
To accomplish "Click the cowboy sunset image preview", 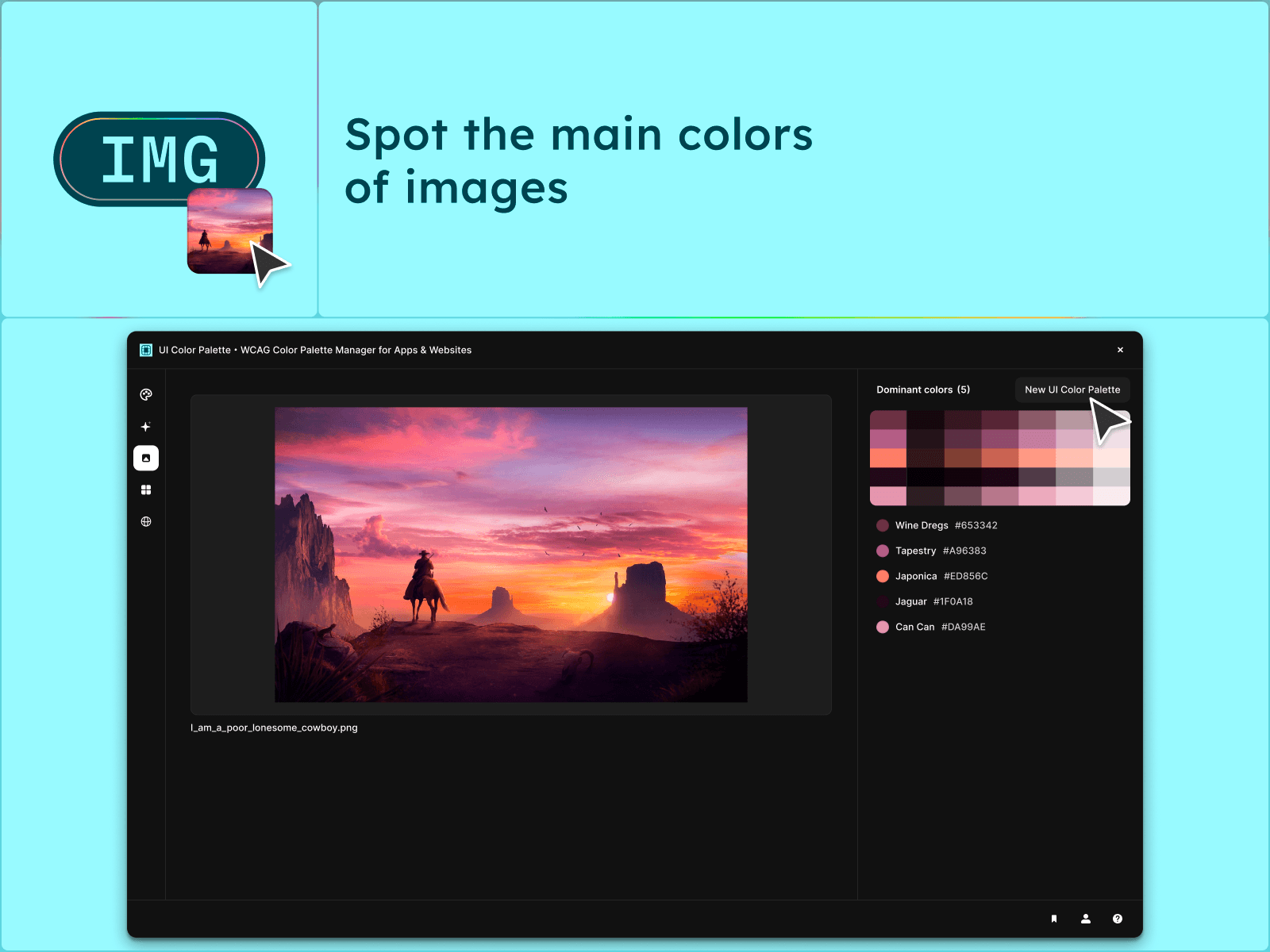I will [511, 555].
